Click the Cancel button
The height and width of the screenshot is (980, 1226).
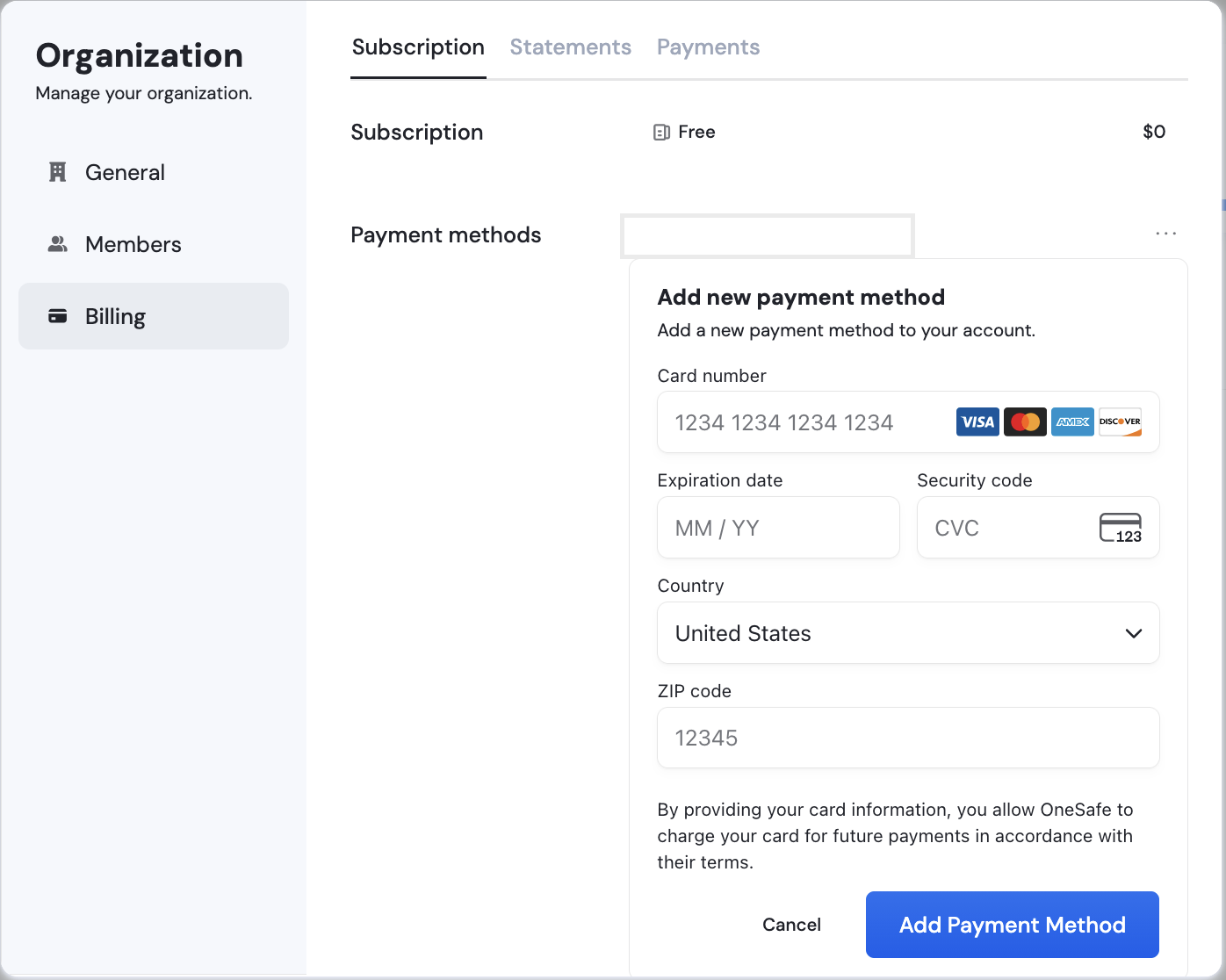(791, 925)
